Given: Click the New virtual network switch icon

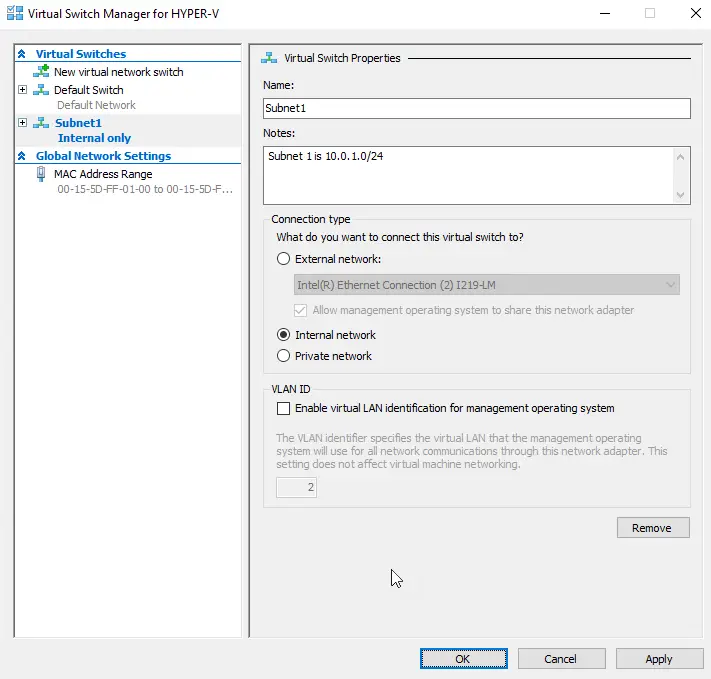Looking at the screenshot, I should (x=41, y=71).
